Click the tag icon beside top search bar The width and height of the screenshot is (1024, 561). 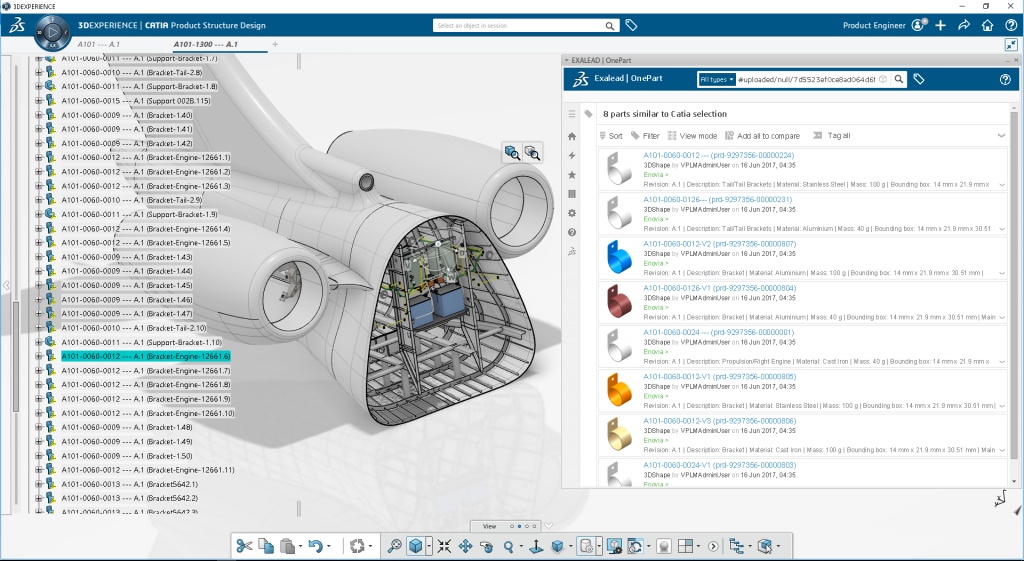(x=631, y=25)
